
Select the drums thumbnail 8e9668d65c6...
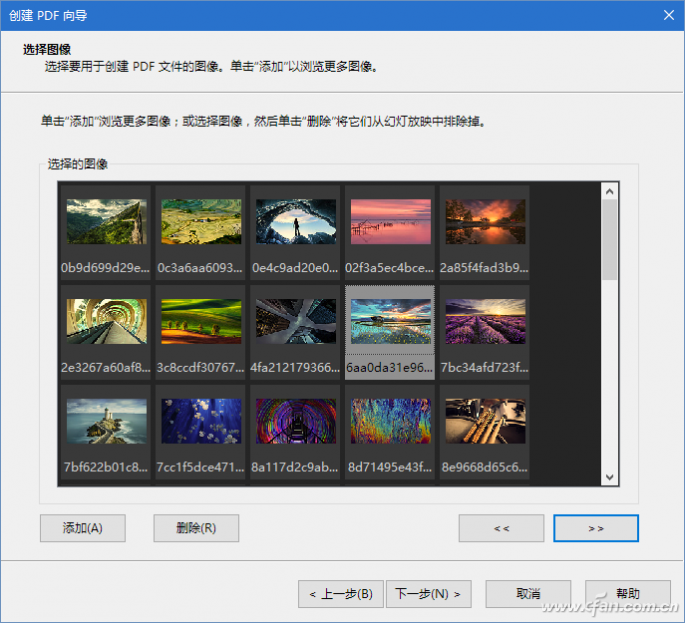(485, 421)
